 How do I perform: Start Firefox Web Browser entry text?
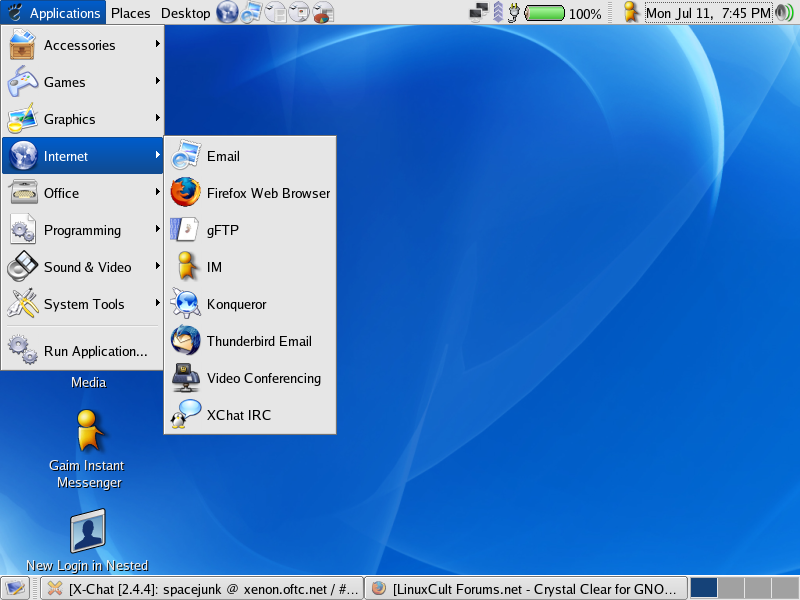pos(268,193)
